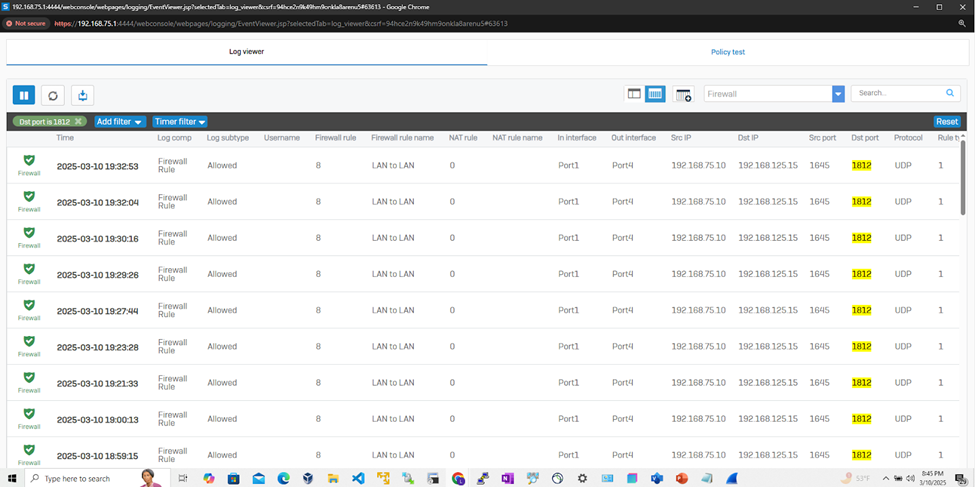975x487 pixels.
Task: Open Microsoft Edge from the taskbar
Action: (283, 478)
